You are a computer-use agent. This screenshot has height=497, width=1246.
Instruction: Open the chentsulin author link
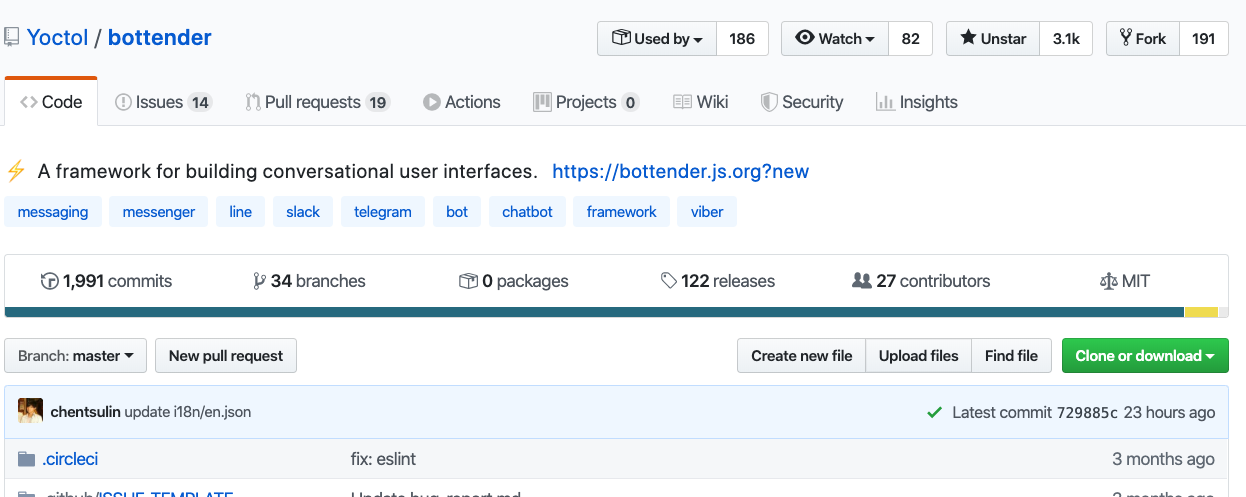pos(85,412)
